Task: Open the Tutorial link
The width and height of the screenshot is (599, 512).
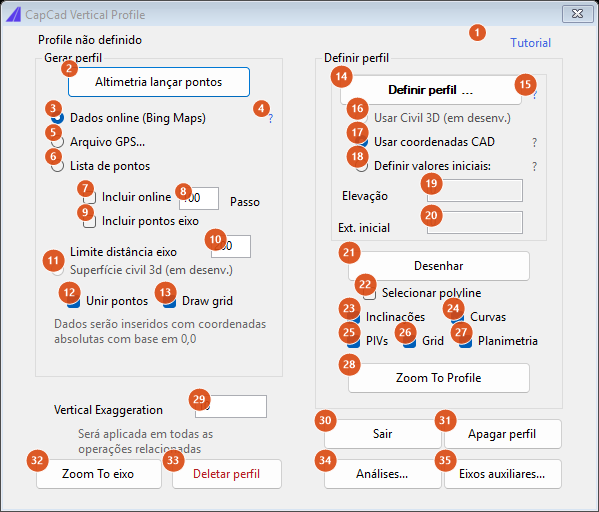Action: click(530, 43)
